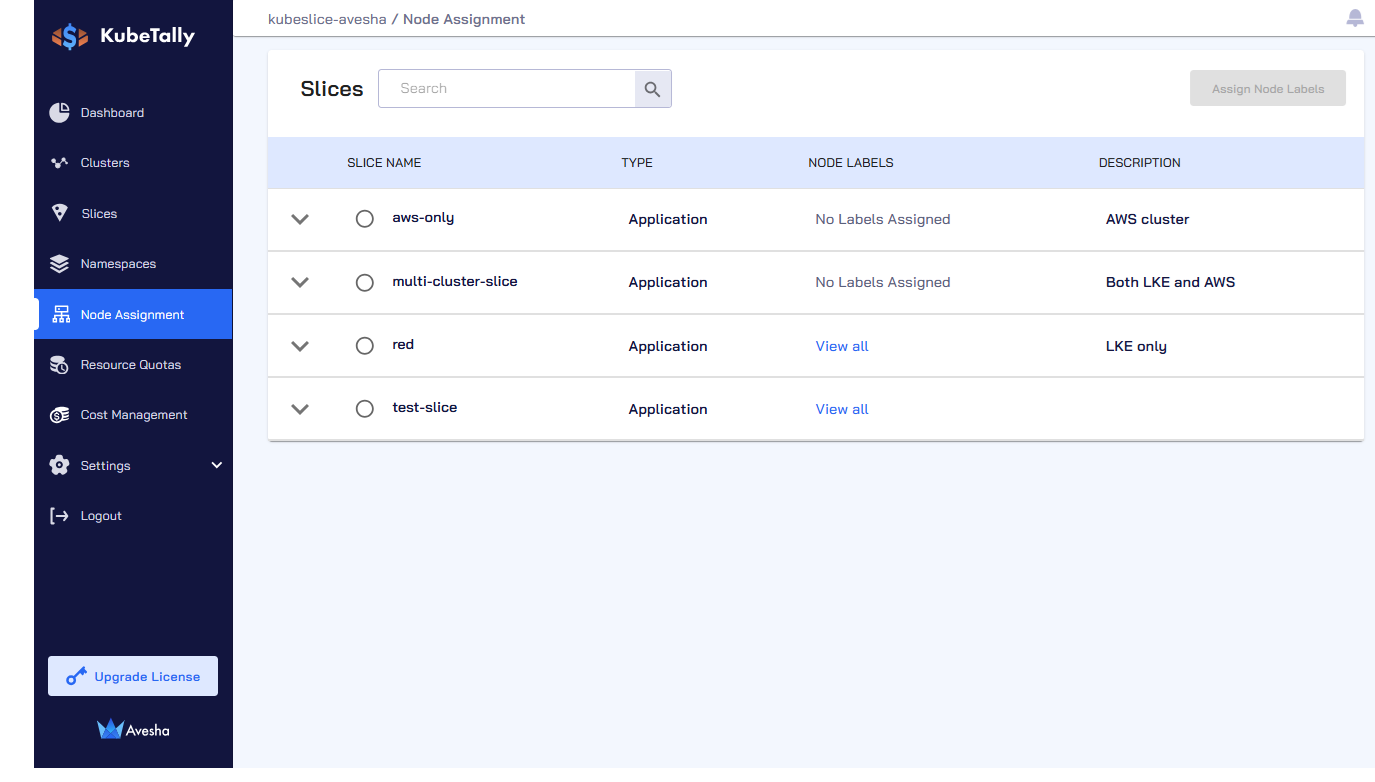Click the DESCRIPTION column header
The image size is (1375, 782).
[x=1140, y=163]
